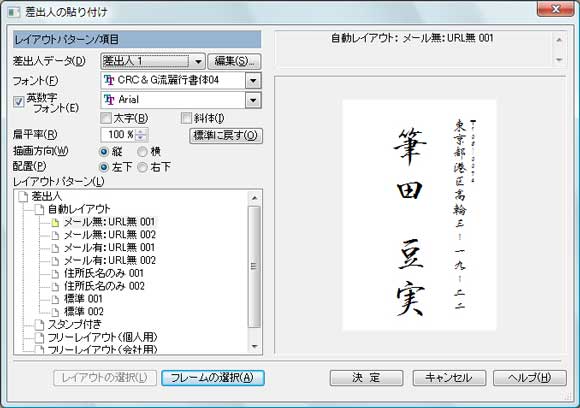Enable the 斜体(I) italic checkbox
The height and width of the screenshot is (408, 580).
pyautogui.click(x=186, y=118)
